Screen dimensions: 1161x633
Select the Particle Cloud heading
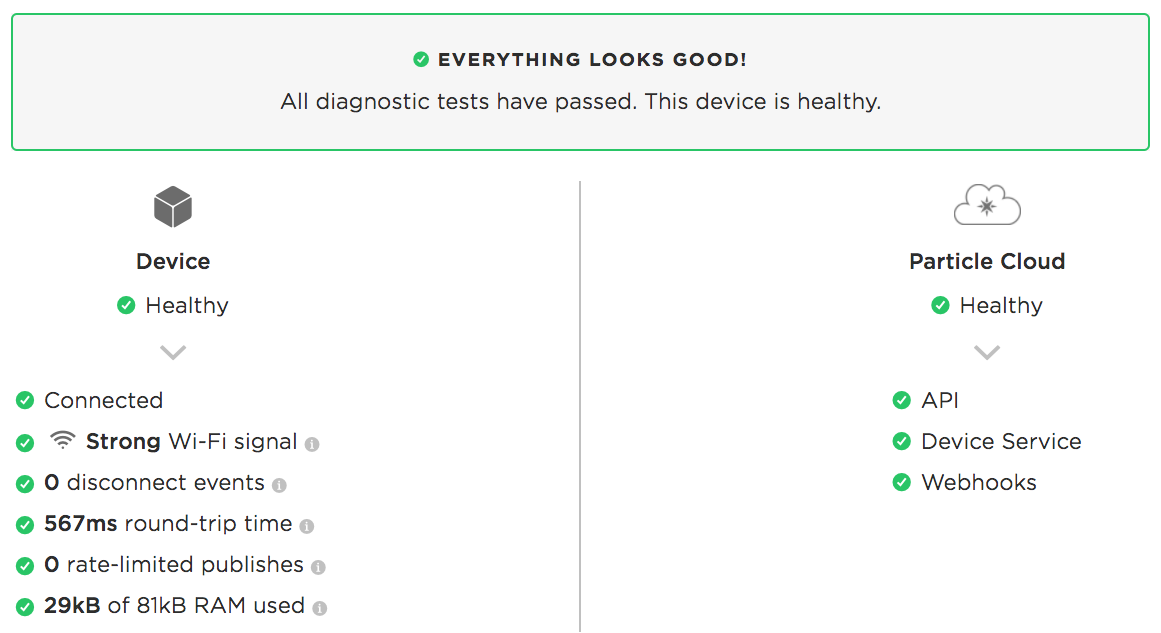987,261
